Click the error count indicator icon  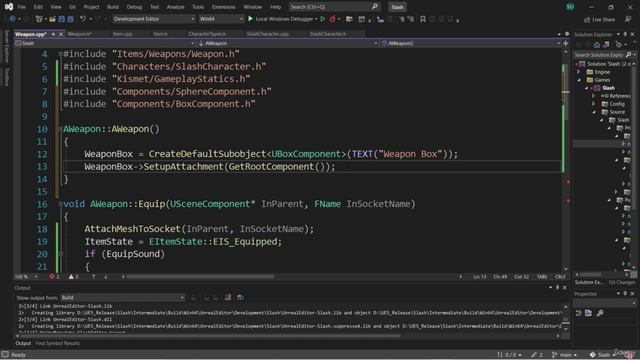52,277
